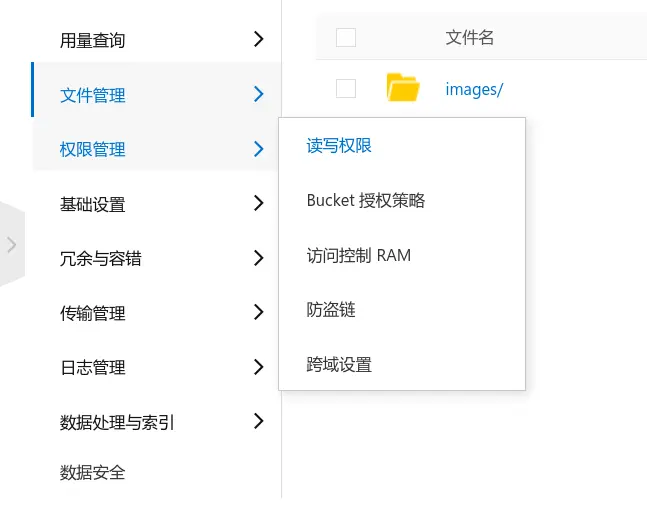647x517 pixels.
Task: Expand the 数据处理与索引 chevron
Action: point(258,421)
